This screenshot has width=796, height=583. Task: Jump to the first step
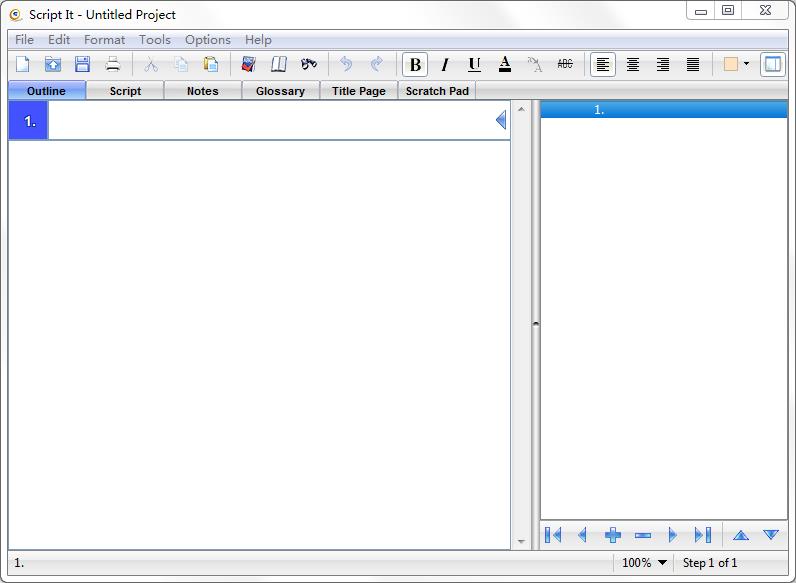click(x=553, y=535)
